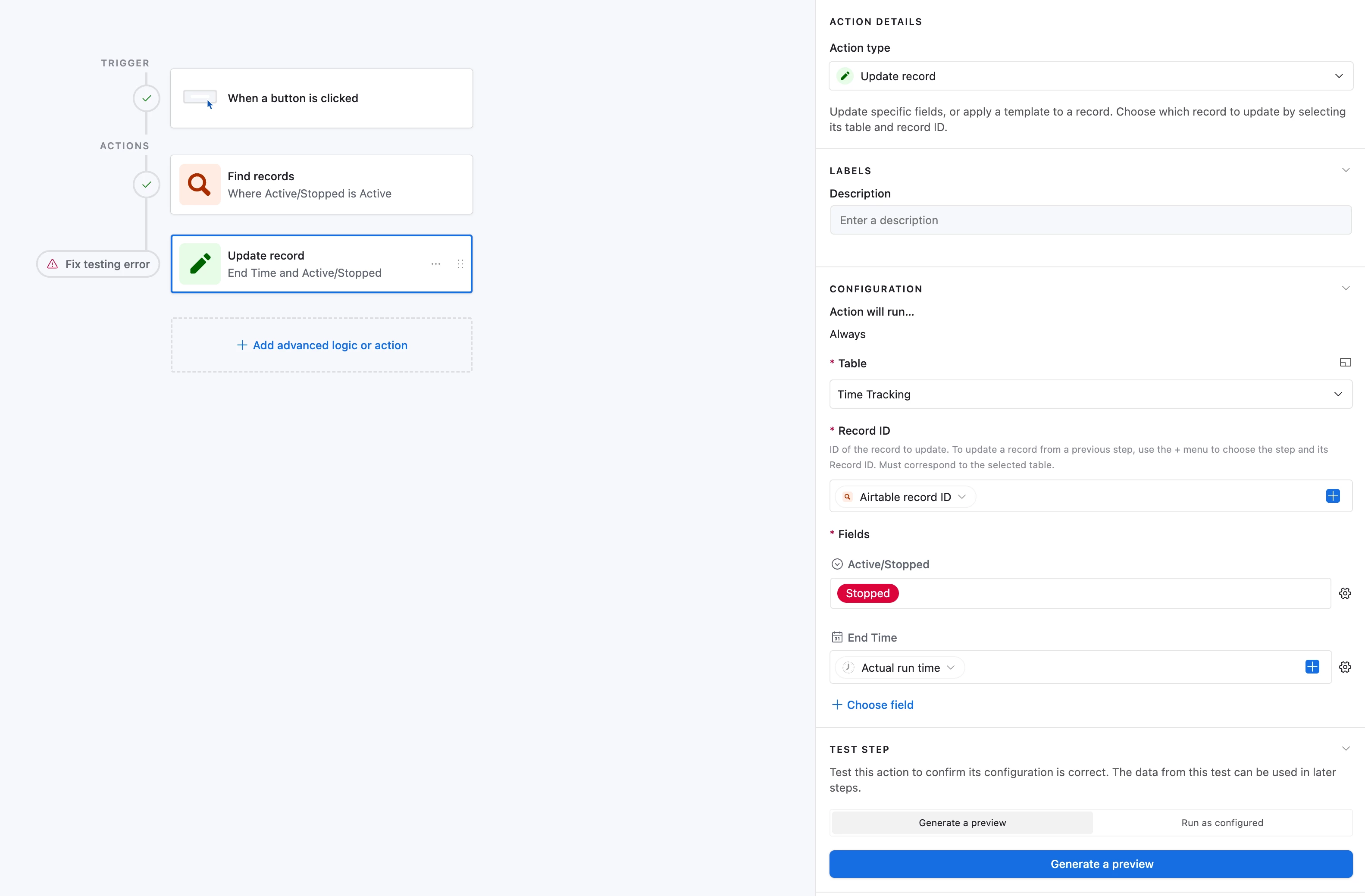The width and height of the screenshot is (1365, 896).
Task: Open the Update record more options menu
Action: pyautogui.click(x=436, y=264)
